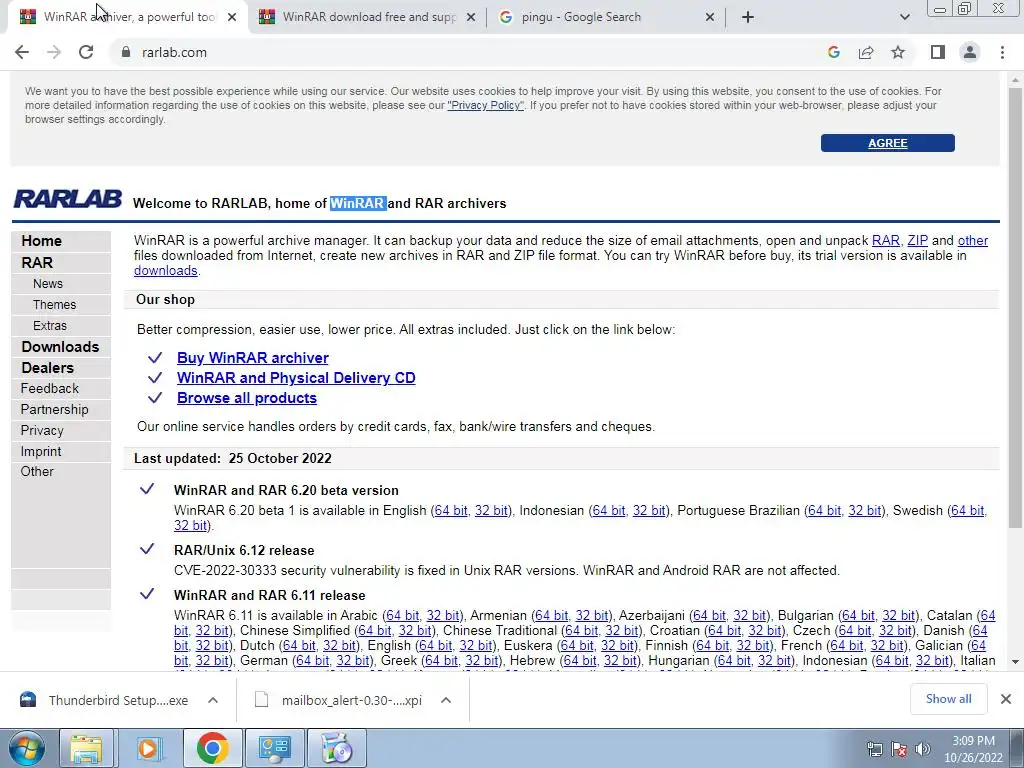Open the Google icon in address bar
Image resolution: width=1024 pixels, height=768 pixels.
tap(833, 52)
